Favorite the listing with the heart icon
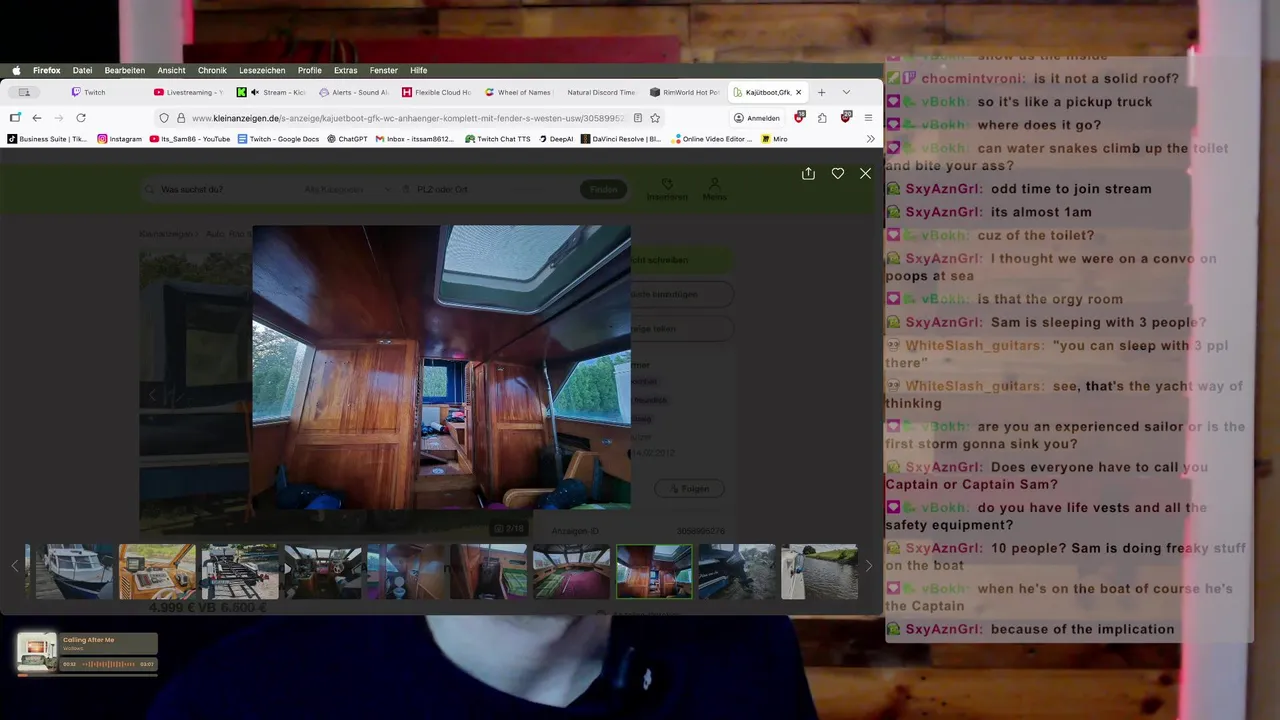Screen dimensions: 1280x720 click(x=838, y=173)
